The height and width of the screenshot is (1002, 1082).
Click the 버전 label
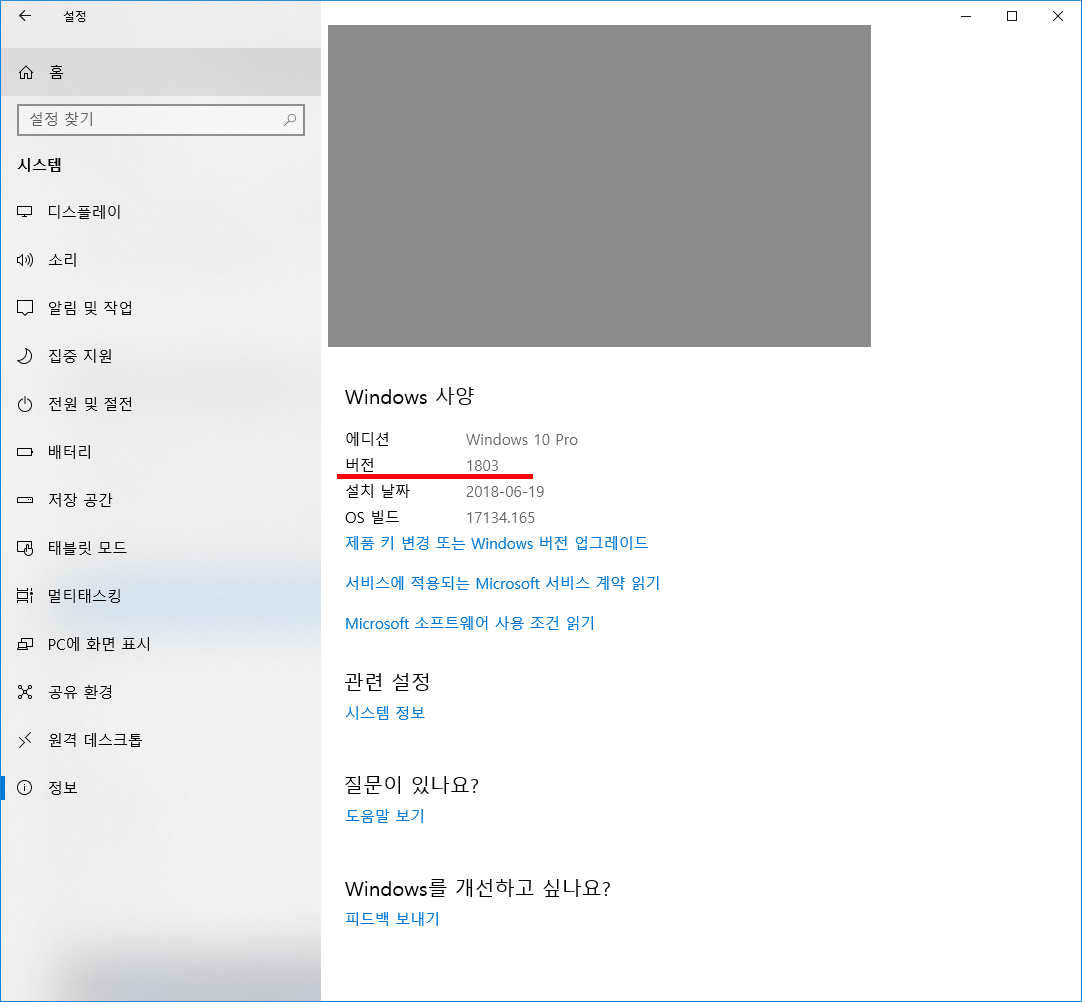pyautogui.click(x=360, y=464)
